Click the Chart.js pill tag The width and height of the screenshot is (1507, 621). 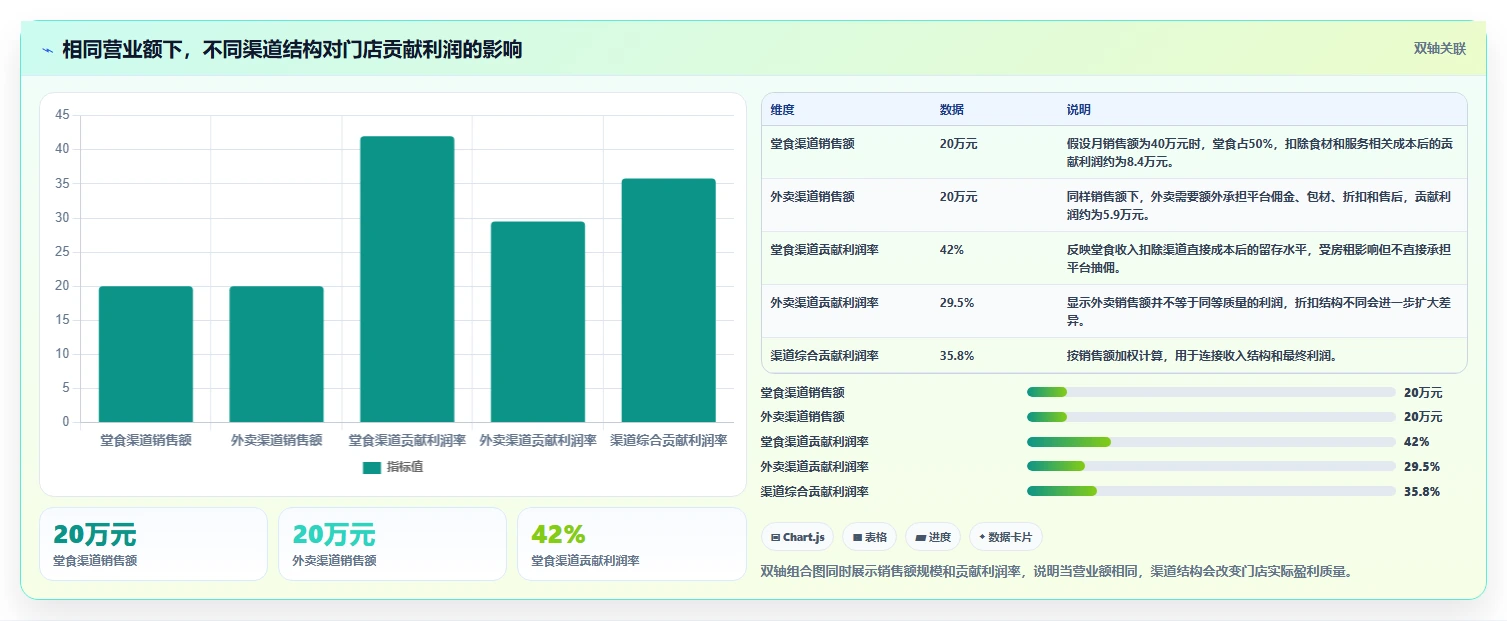point(798,537)
